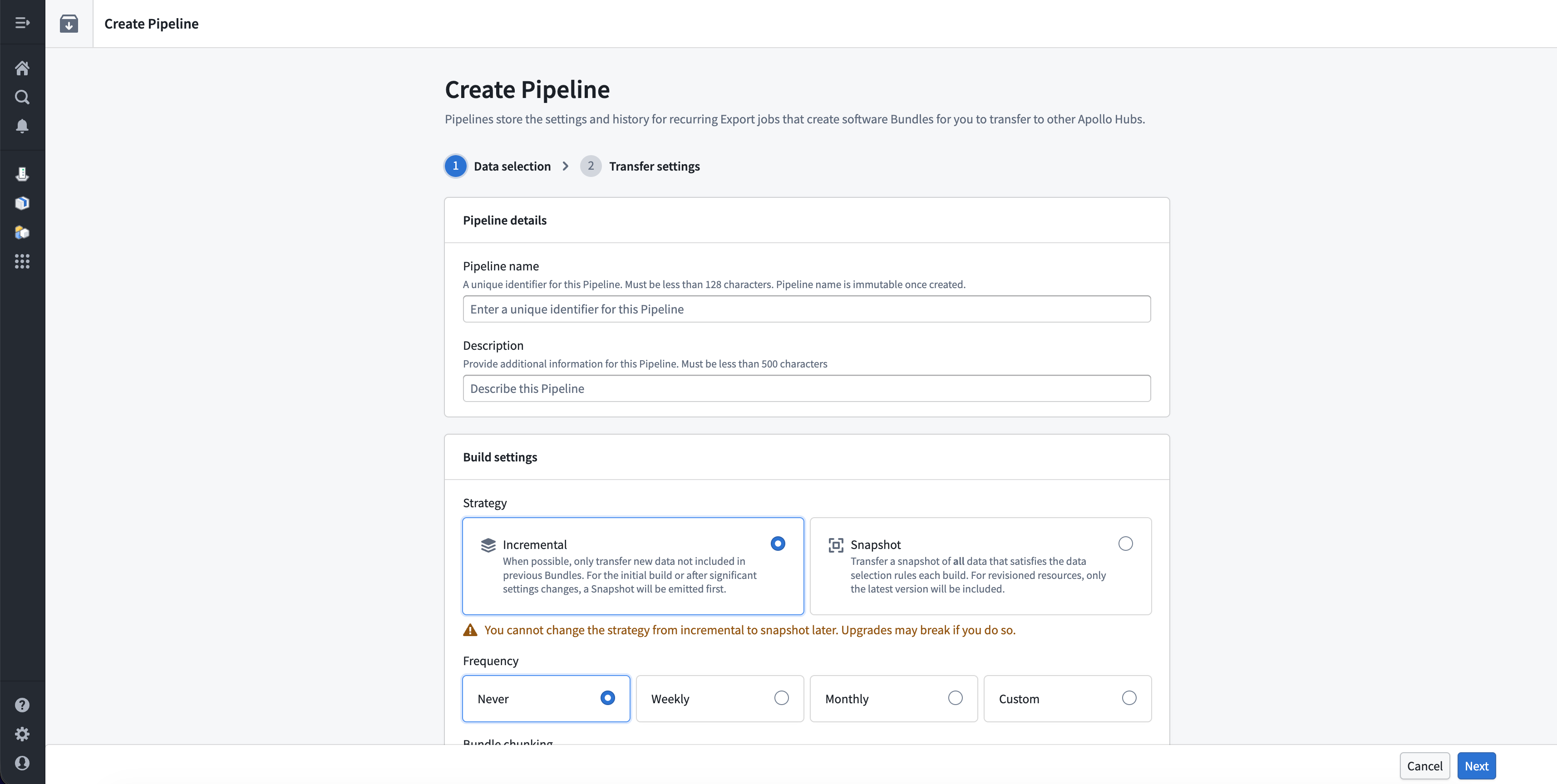The image size is (1557, 784).
Task: Focus the Description input field
Action: click(x=807, y=388)
